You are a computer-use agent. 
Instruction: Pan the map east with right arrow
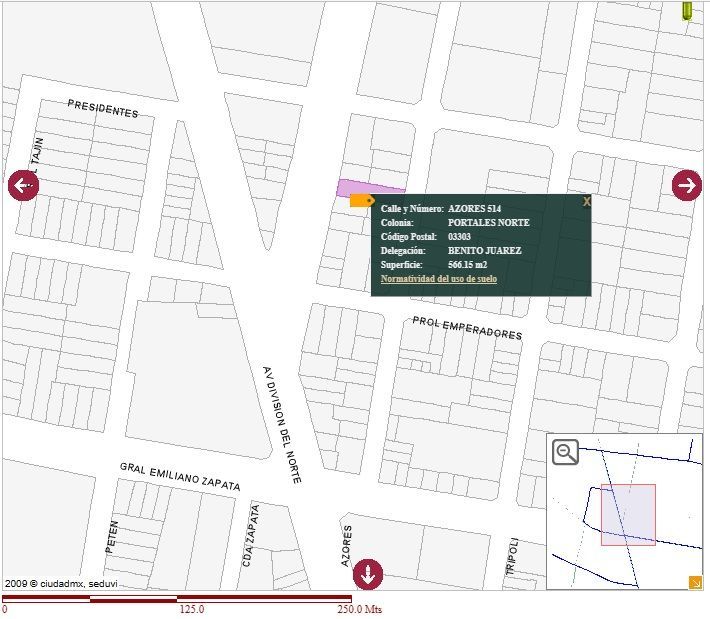(687, 185)
